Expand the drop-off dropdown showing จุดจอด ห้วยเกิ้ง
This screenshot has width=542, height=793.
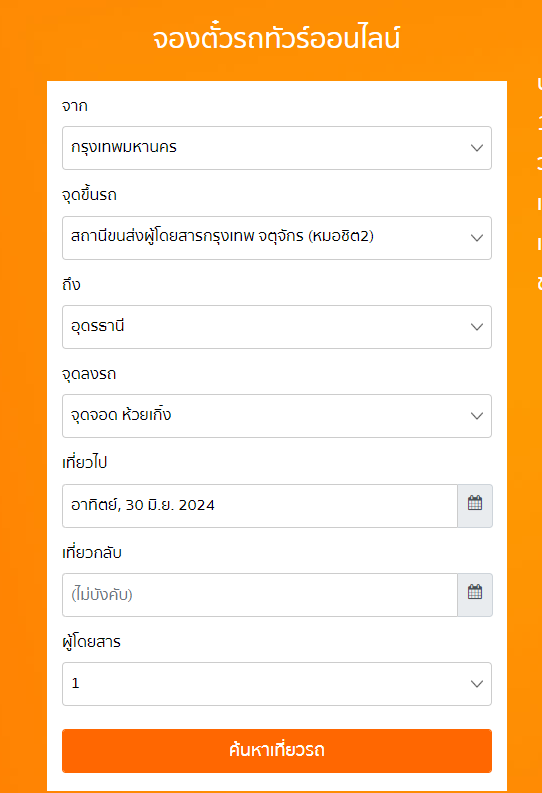click(277, 416)
